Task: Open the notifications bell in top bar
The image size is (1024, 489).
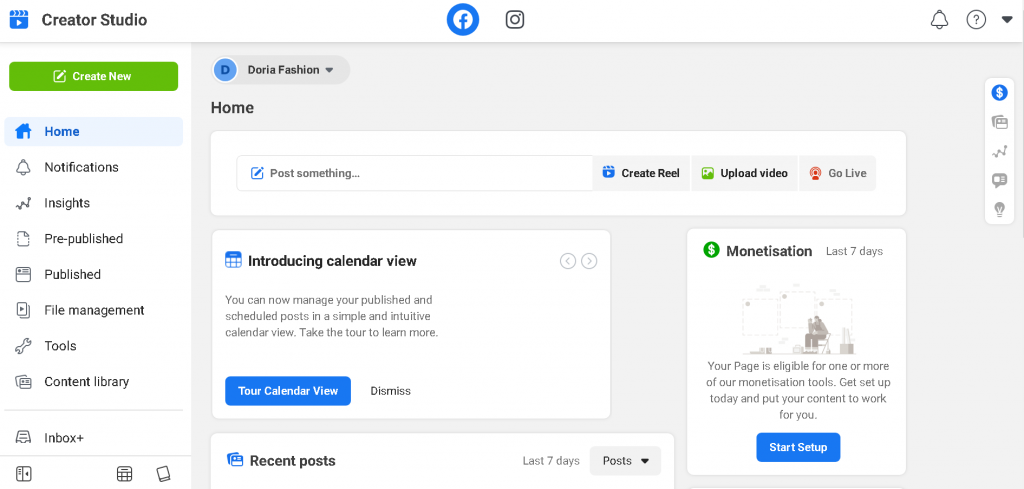Action: coord(939,20)
